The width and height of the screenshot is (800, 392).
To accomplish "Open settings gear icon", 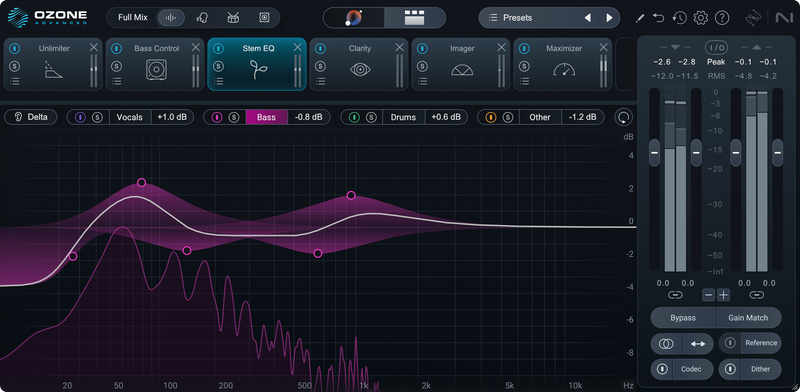I will tap(701, 18).
